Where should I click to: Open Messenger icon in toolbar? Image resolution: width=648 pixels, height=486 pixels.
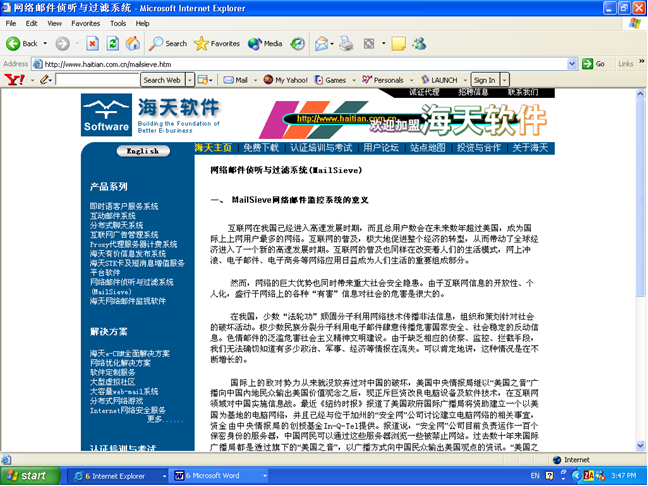pos(419,43)
